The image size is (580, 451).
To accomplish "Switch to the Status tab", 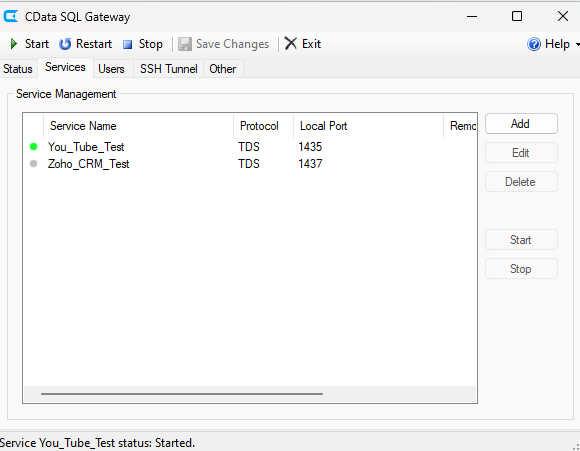I will (x=18, y=69).
